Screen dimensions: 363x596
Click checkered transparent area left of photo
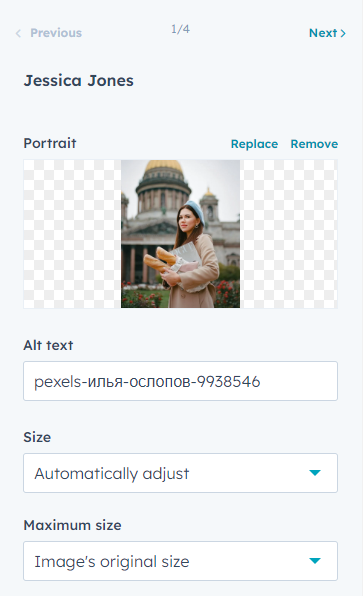[x=72, y=234]
